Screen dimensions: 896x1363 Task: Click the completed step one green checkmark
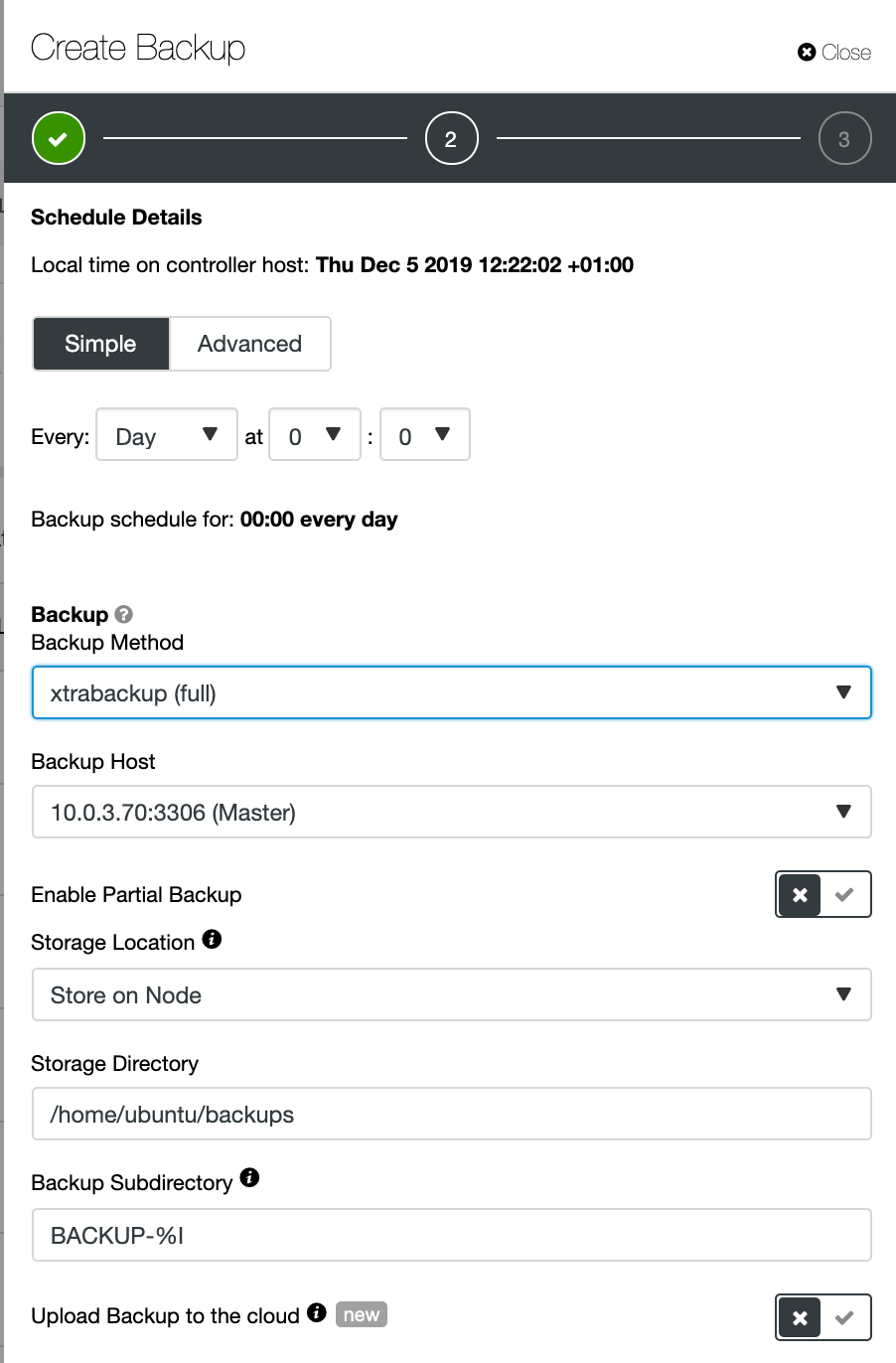[59, 138]
